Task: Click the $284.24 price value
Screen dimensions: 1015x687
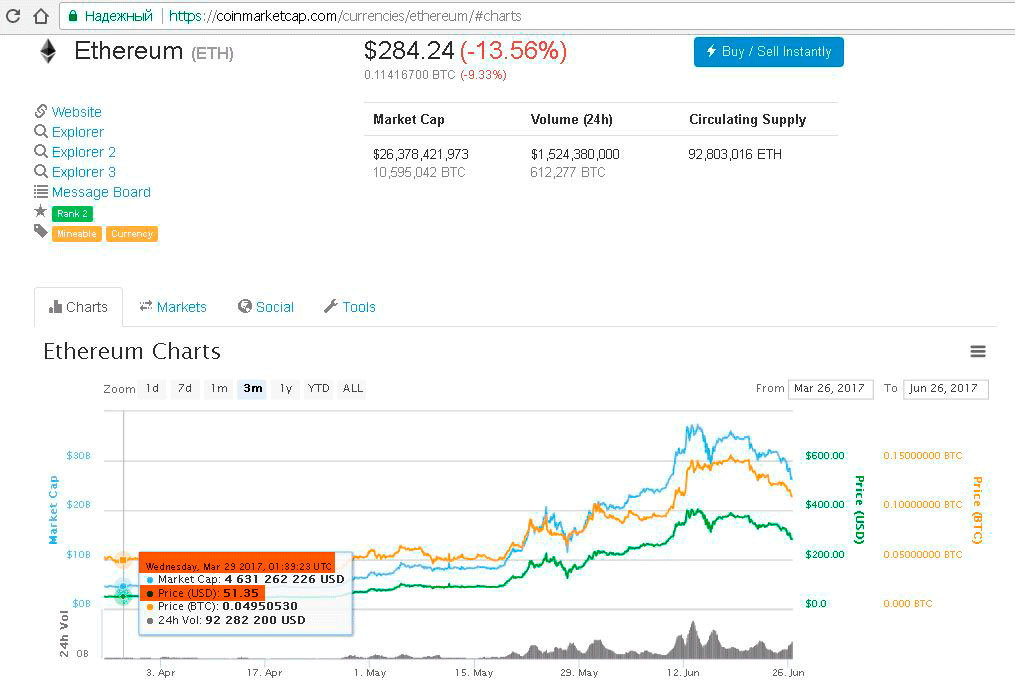Action: pyautogui.click(x=409, y=51)
